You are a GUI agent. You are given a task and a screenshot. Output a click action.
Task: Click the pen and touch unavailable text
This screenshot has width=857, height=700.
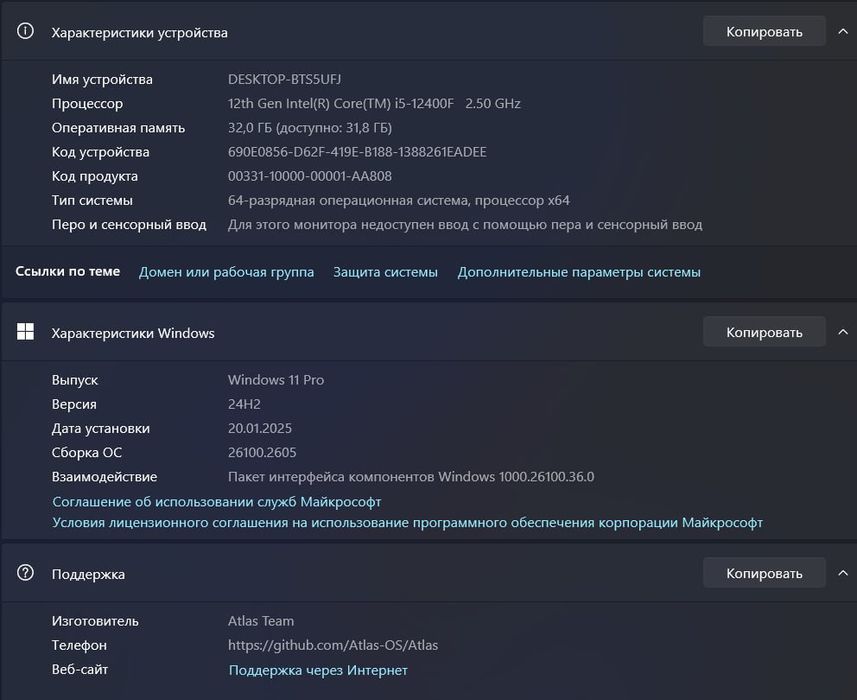click(465, 225)
